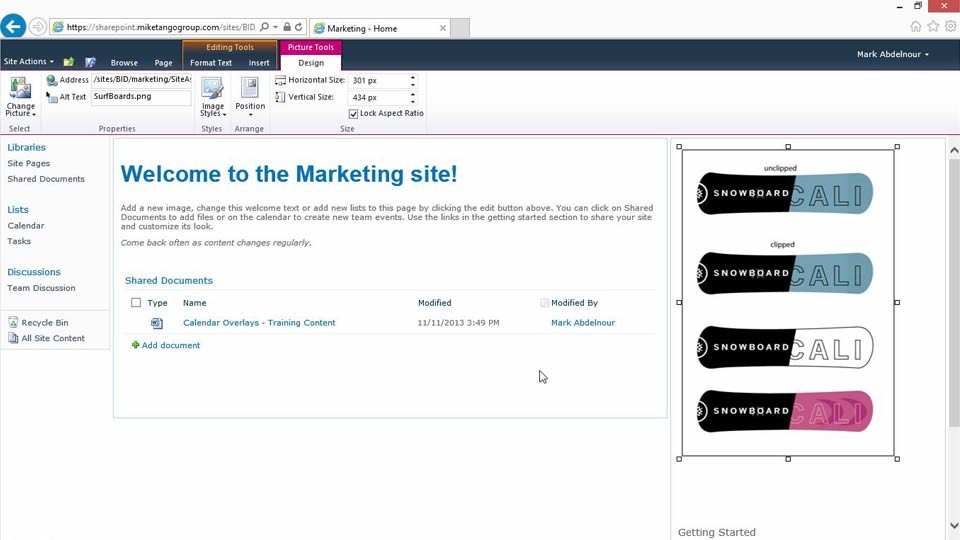Open the browser Tools gear icon
Viewport: 960px width, 540px height.
tap(950, 26)
